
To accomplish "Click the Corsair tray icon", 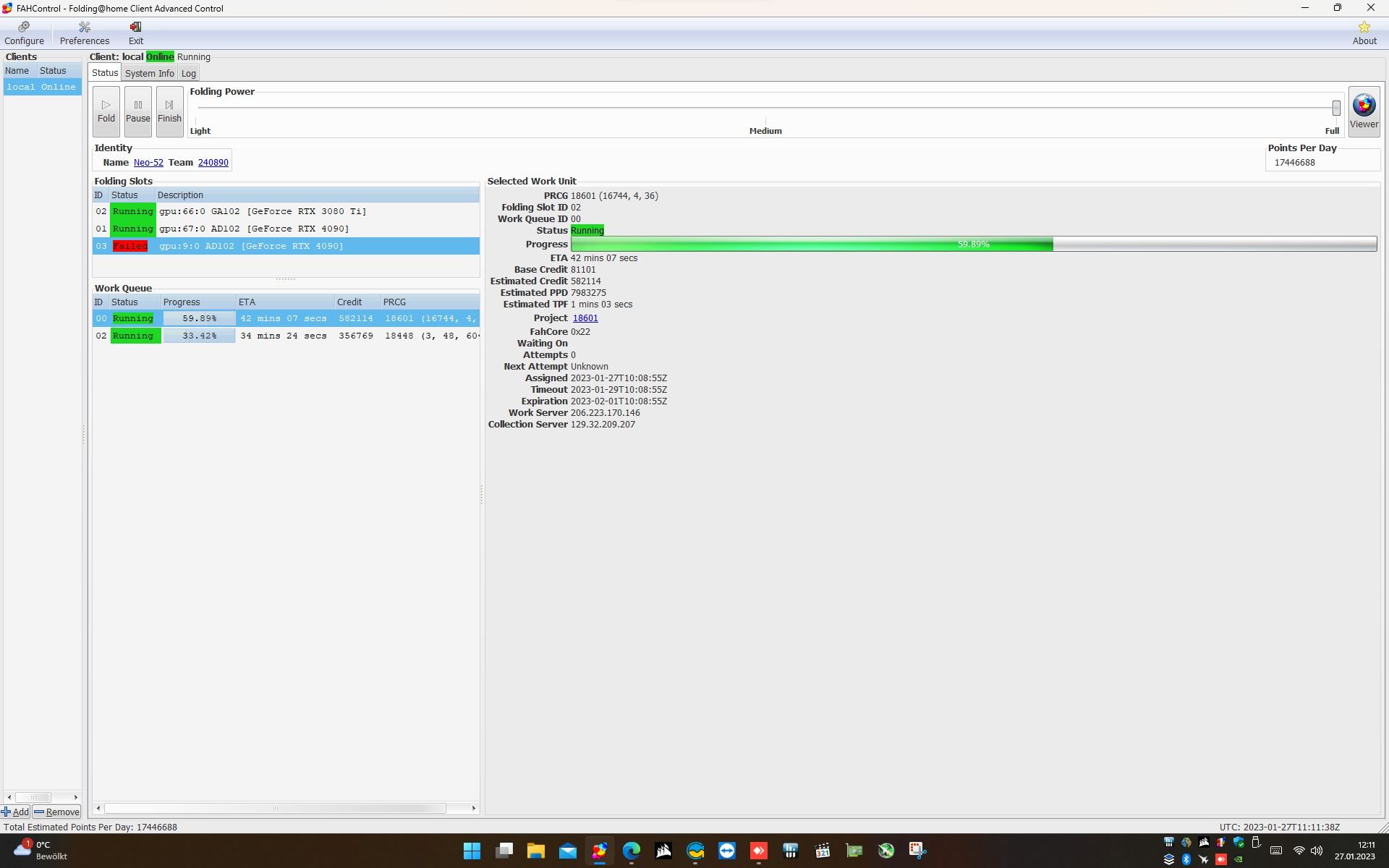I will pyautogui.click(x=1204, y=842).
